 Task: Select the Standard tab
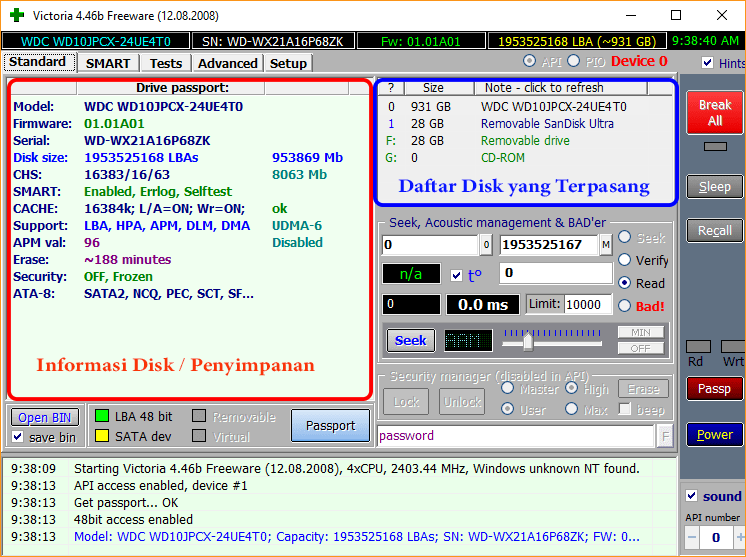click(38, 62)
